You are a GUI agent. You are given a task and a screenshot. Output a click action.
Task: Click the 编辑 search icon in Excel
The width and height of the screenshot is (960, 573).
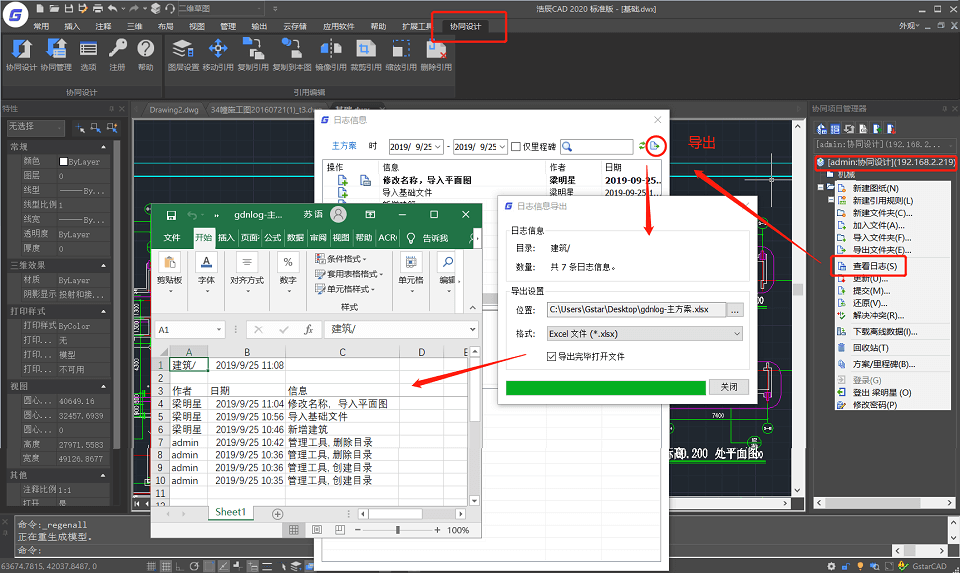(448, 263)
